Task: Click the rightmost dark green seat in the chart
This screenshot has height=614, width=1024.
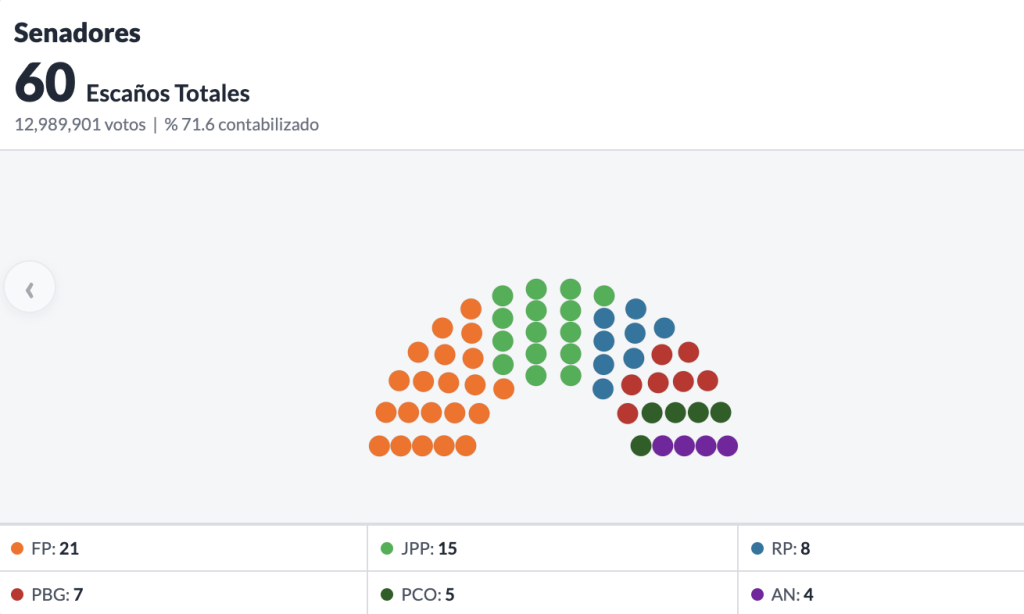Action: coord(720,412)
